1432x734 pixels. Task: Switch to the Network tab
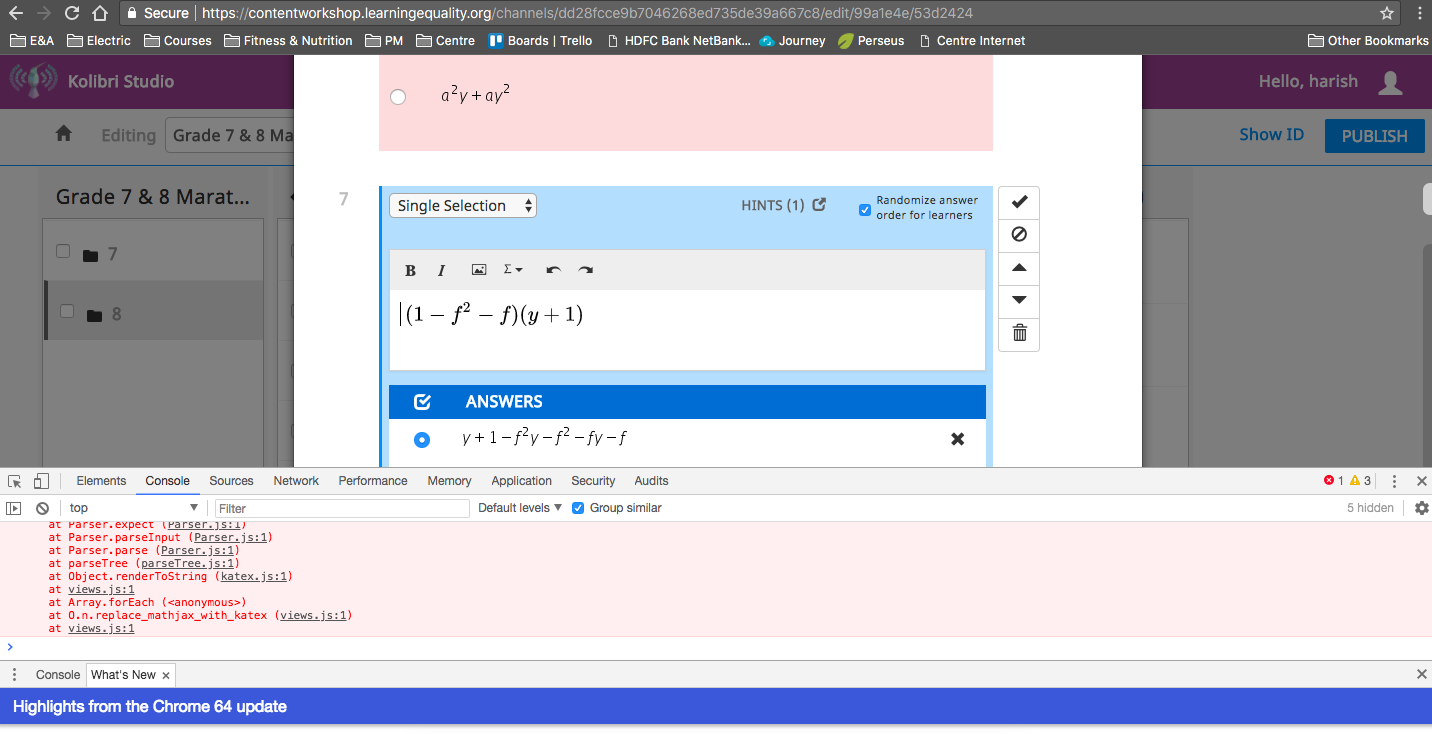pyautogui.click(x=296, y=481)
